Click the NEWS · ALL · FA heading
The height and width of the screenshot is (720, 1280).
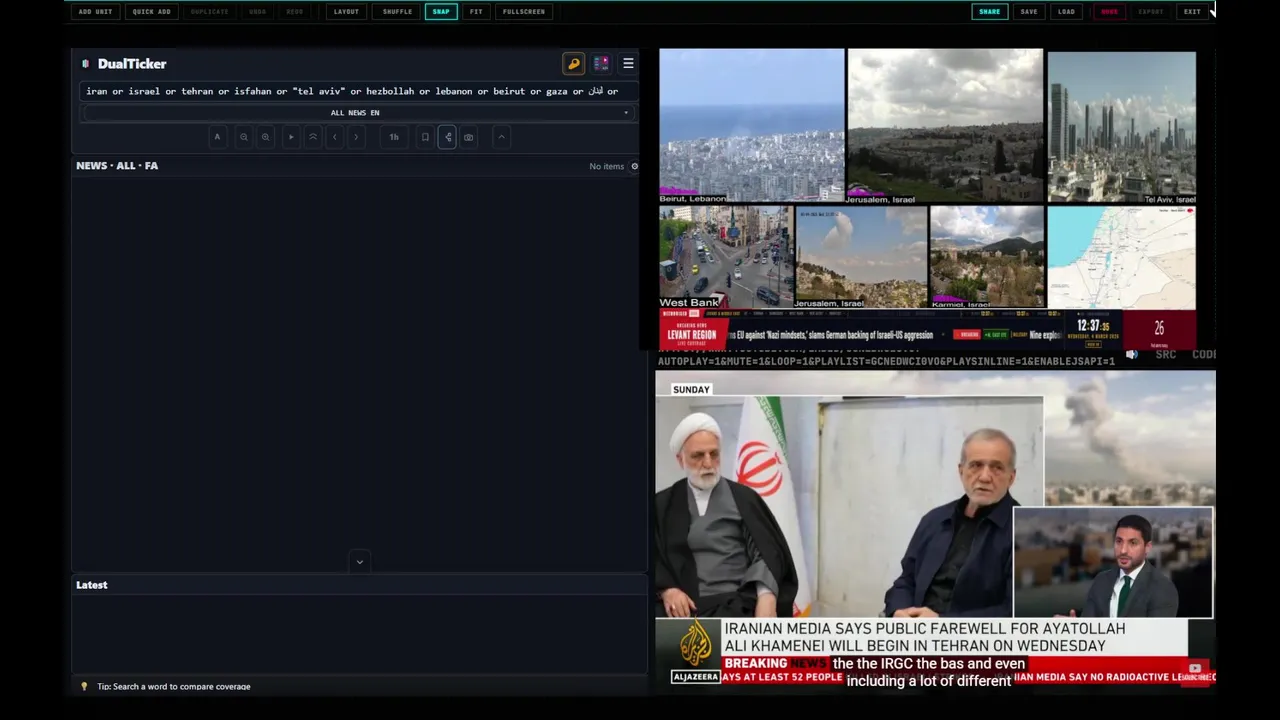click(x=117, y=166)
